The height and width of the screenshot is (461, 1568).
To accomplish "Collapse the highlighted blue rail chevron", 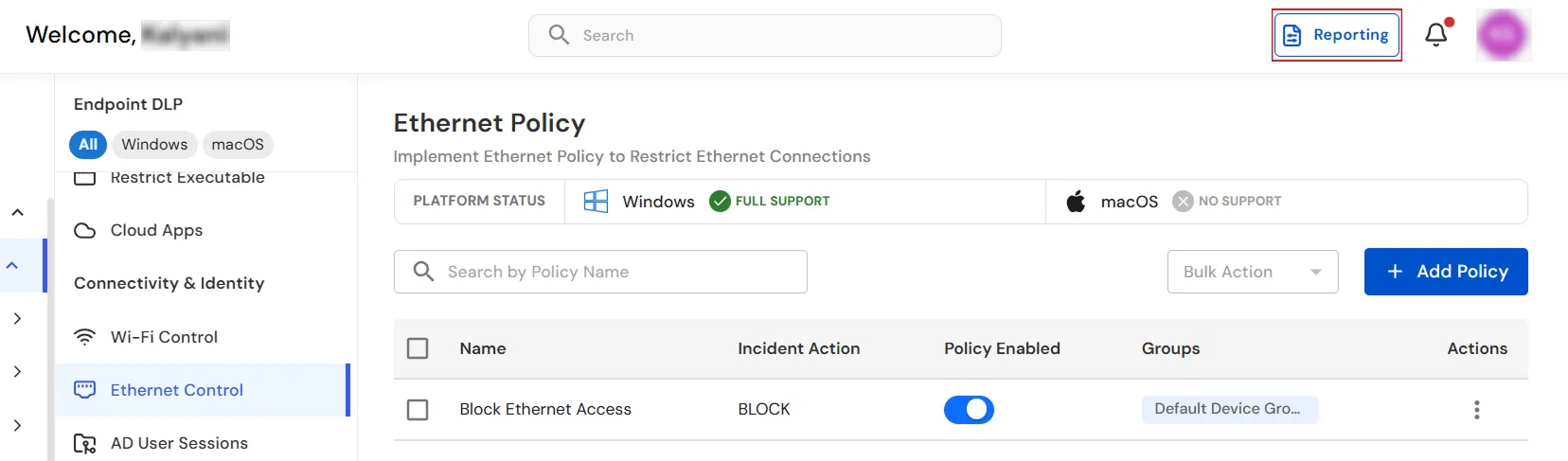I will click(12, 265).
